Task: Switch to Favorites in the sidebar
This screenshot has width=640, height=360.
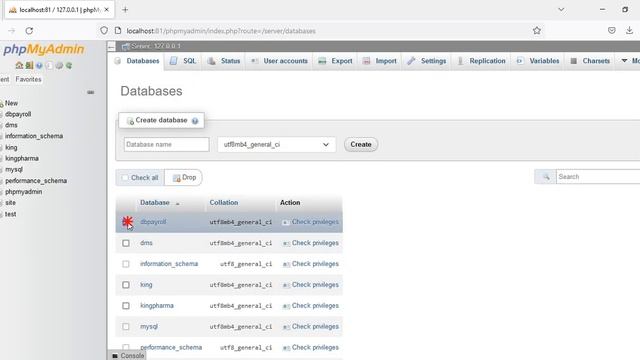Action: 28,79
